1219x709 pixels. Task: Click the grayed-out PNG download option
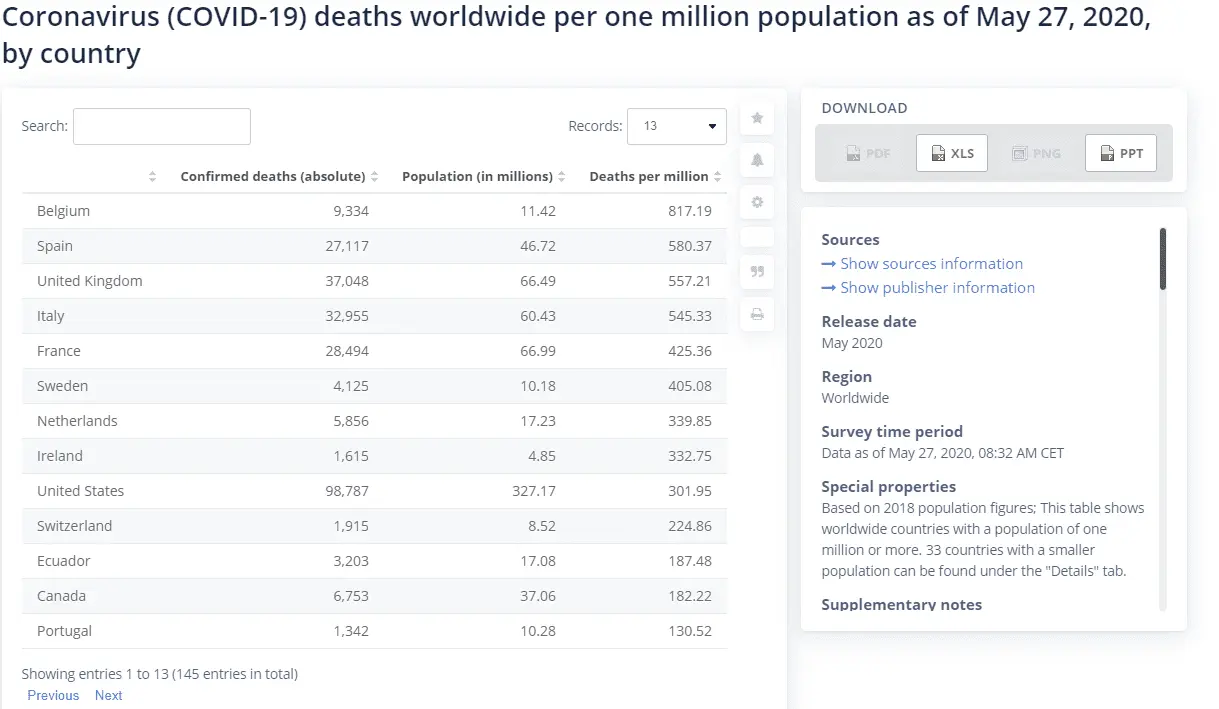(1036, 153)
